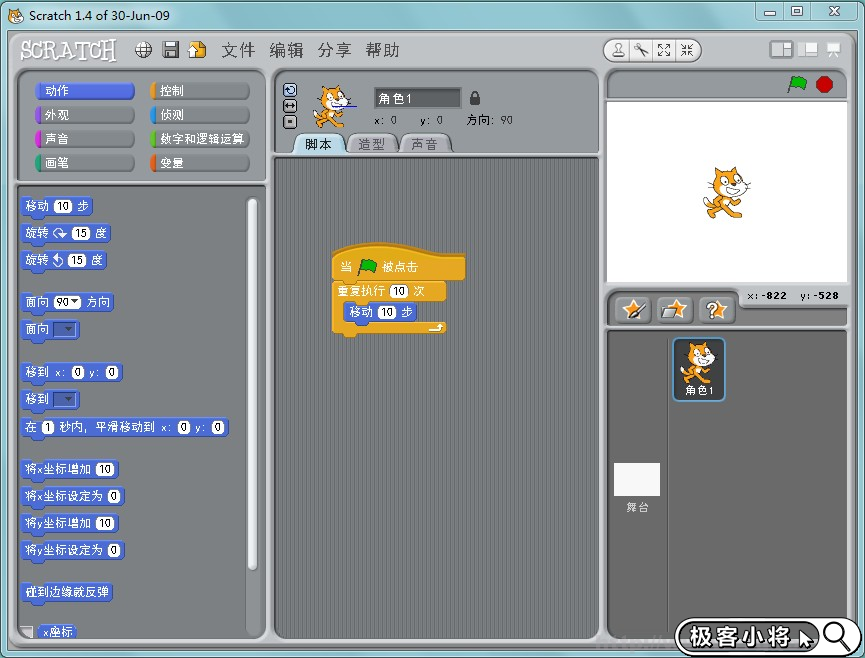Viewport: 865px width, 658px height.
Task: Set rotation style to left-right flip only
Action: (x=290, y=106)
